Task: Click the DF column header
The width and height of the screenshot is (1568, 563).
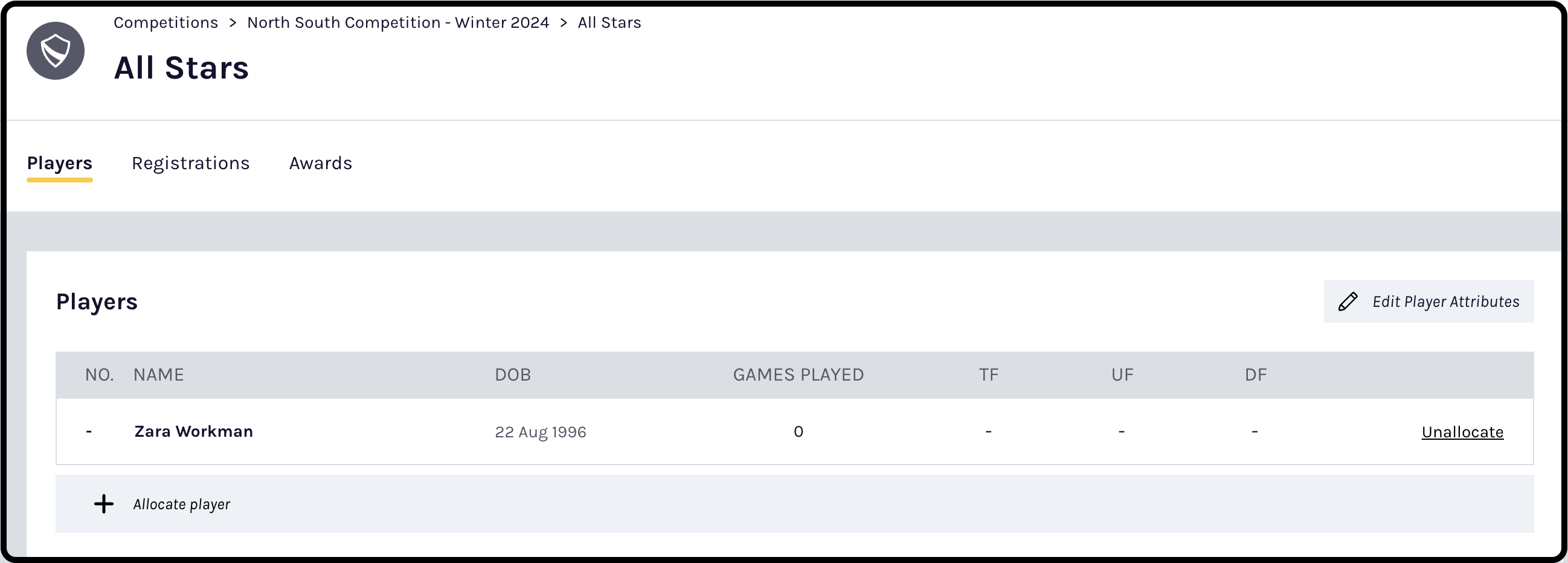Action: click(1256, 375)
